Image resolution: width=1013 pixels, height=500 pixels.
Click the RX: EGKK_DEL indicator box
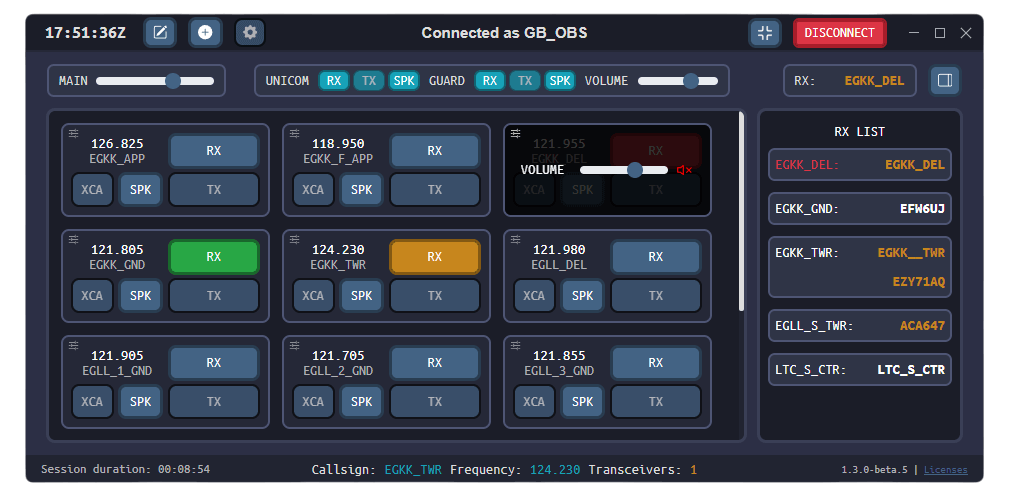(850, 81)
